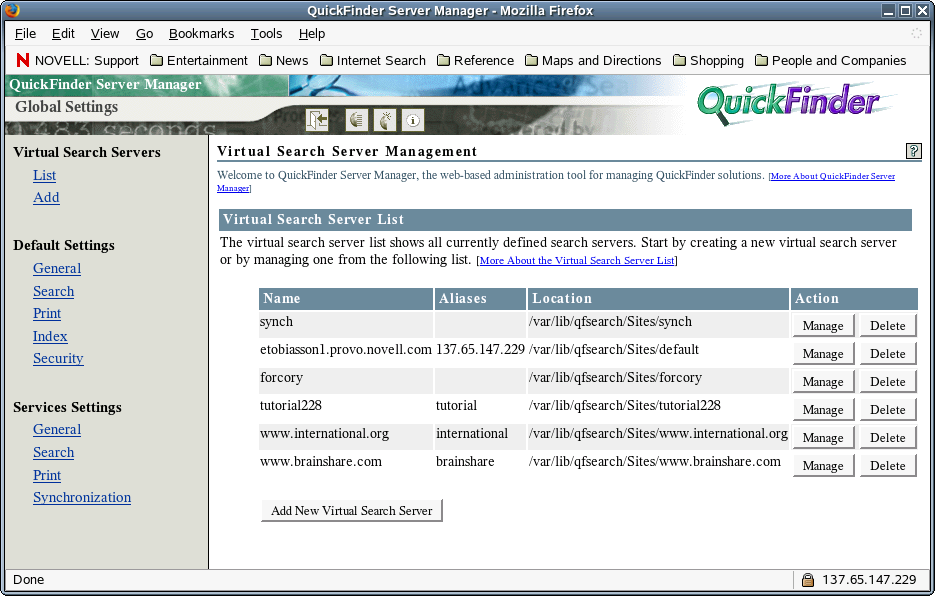Open Print link under Services Settings

[47, 475]
